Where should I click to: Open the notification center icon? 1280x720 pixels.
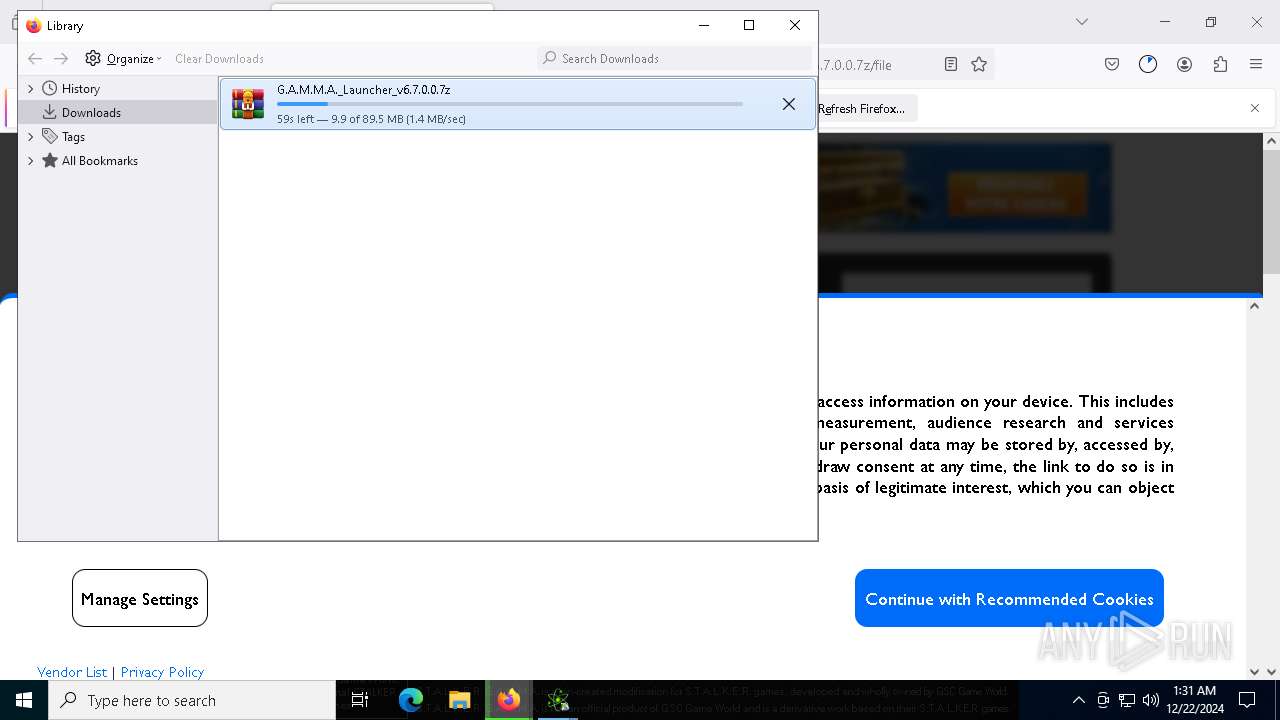coord(1247,700)
